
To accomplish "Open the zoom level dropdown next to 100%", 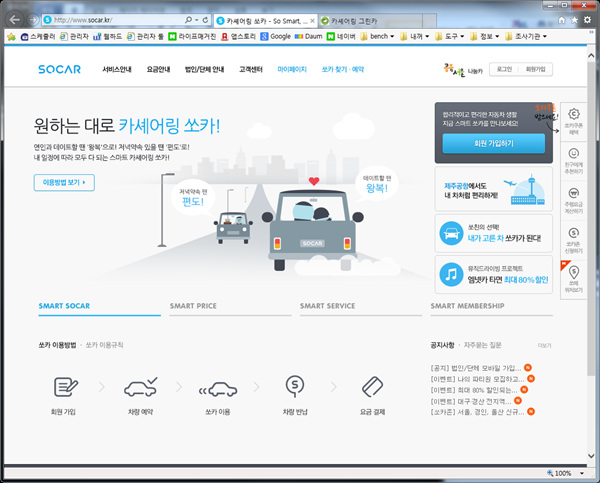I will pyautogui.click(x=582, y=473).
